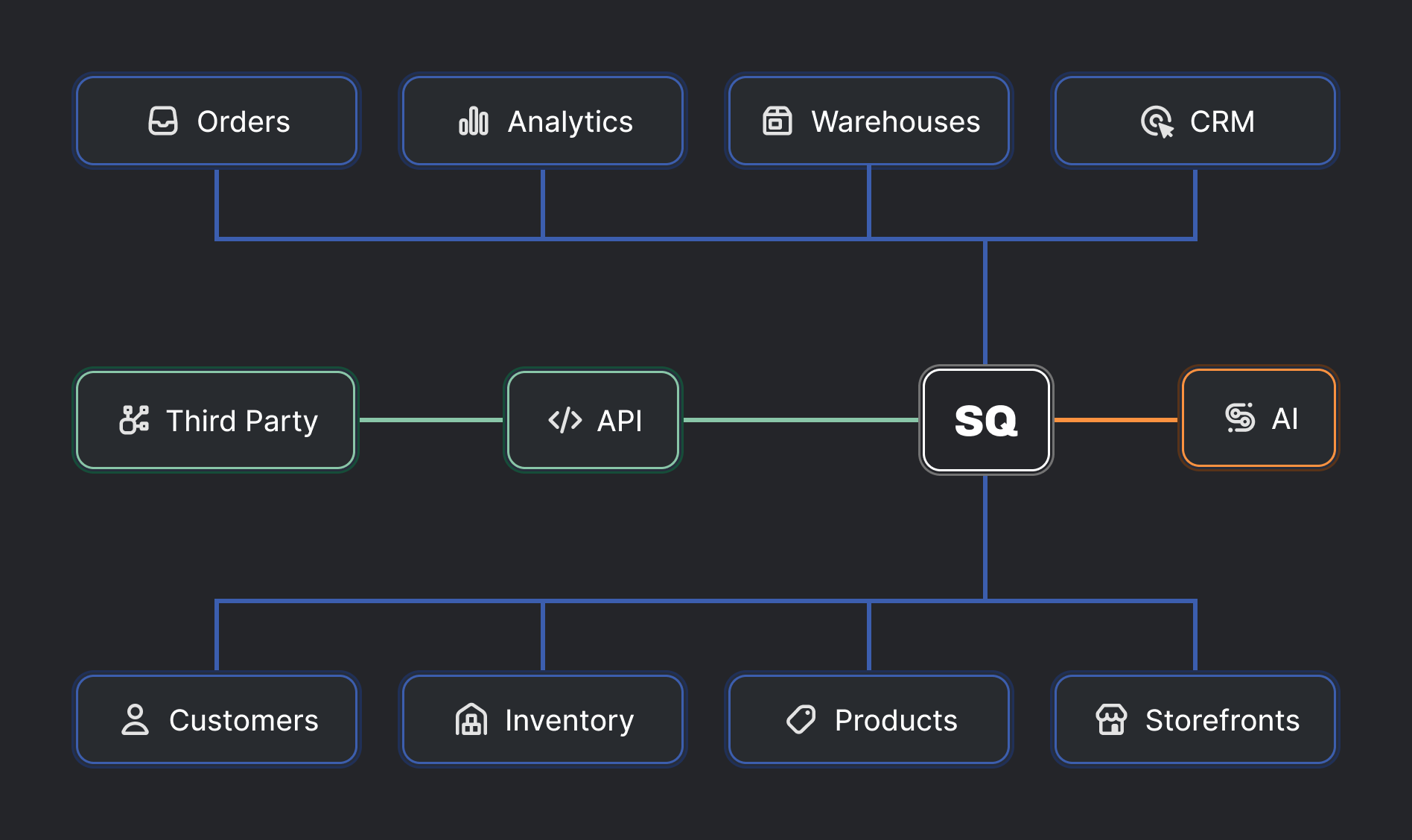Open the CRM node
The height and width of the screenshot is (840, 1412).
pos(1195,121)
